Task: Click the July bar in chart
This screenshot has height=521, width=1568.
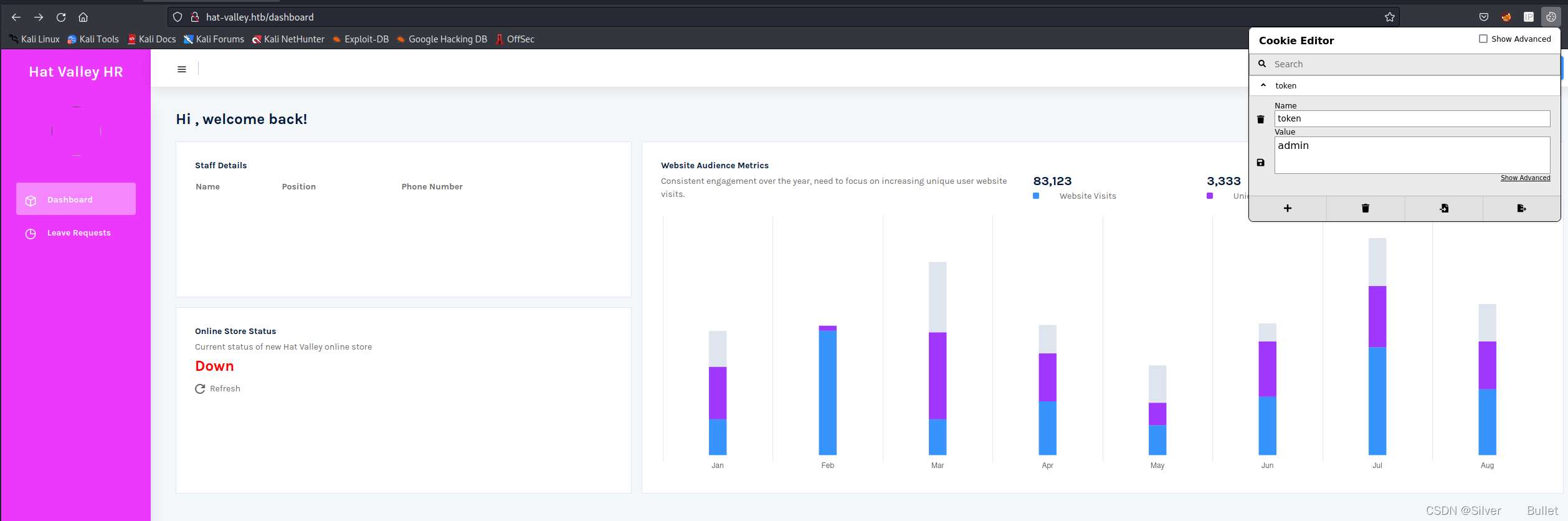Action: [x=1377, y=347]
